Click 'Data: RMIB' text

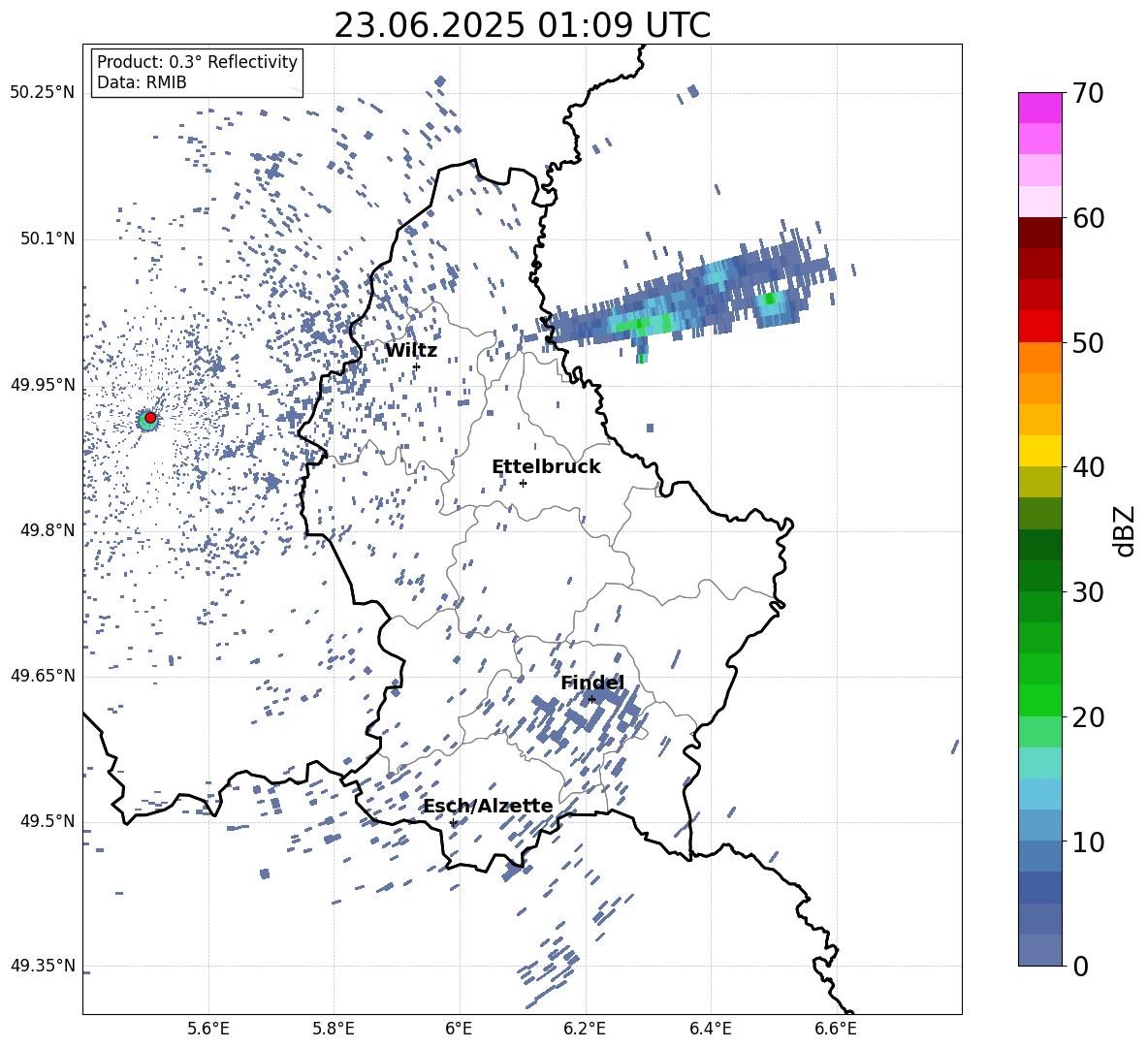(x=142, y=82)
